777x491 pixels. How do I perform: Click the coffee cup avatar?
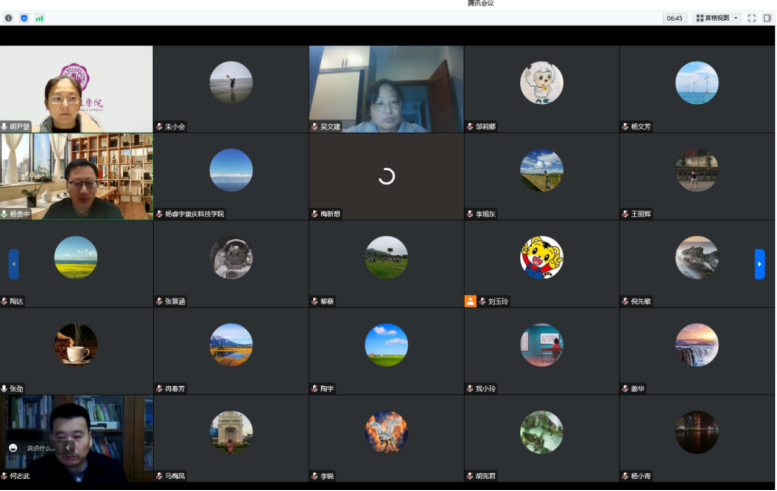point(76,345)
